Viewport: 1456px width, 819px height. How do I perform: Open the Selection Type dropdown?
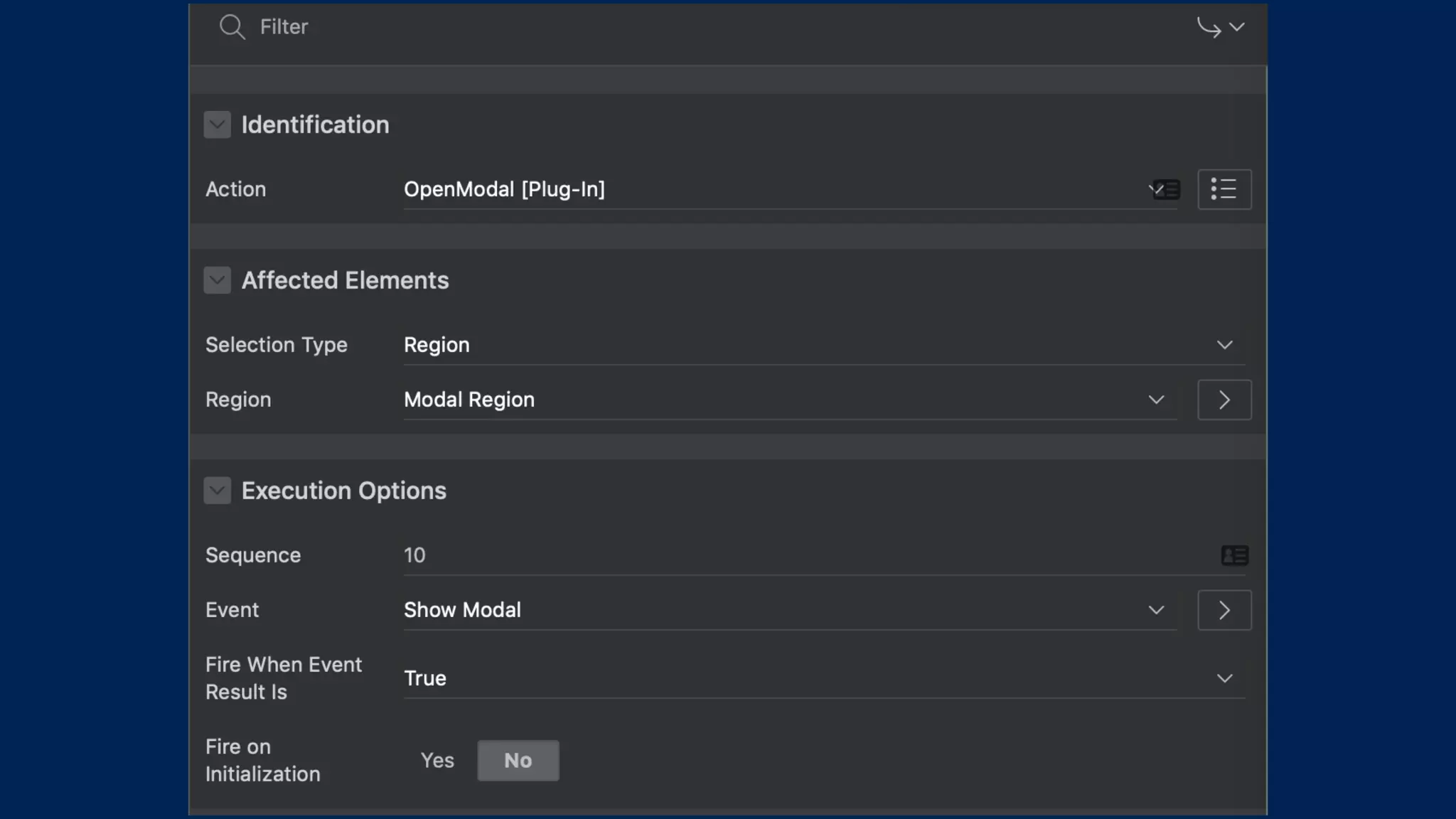pos(823,345)
